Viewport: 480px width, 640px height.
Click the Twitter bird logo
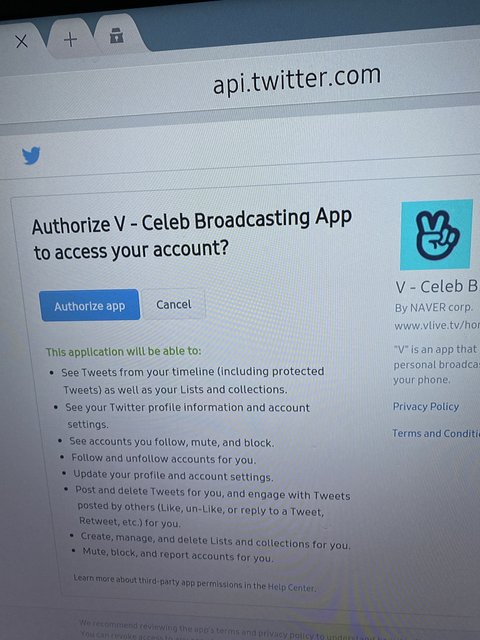point(31,156)
